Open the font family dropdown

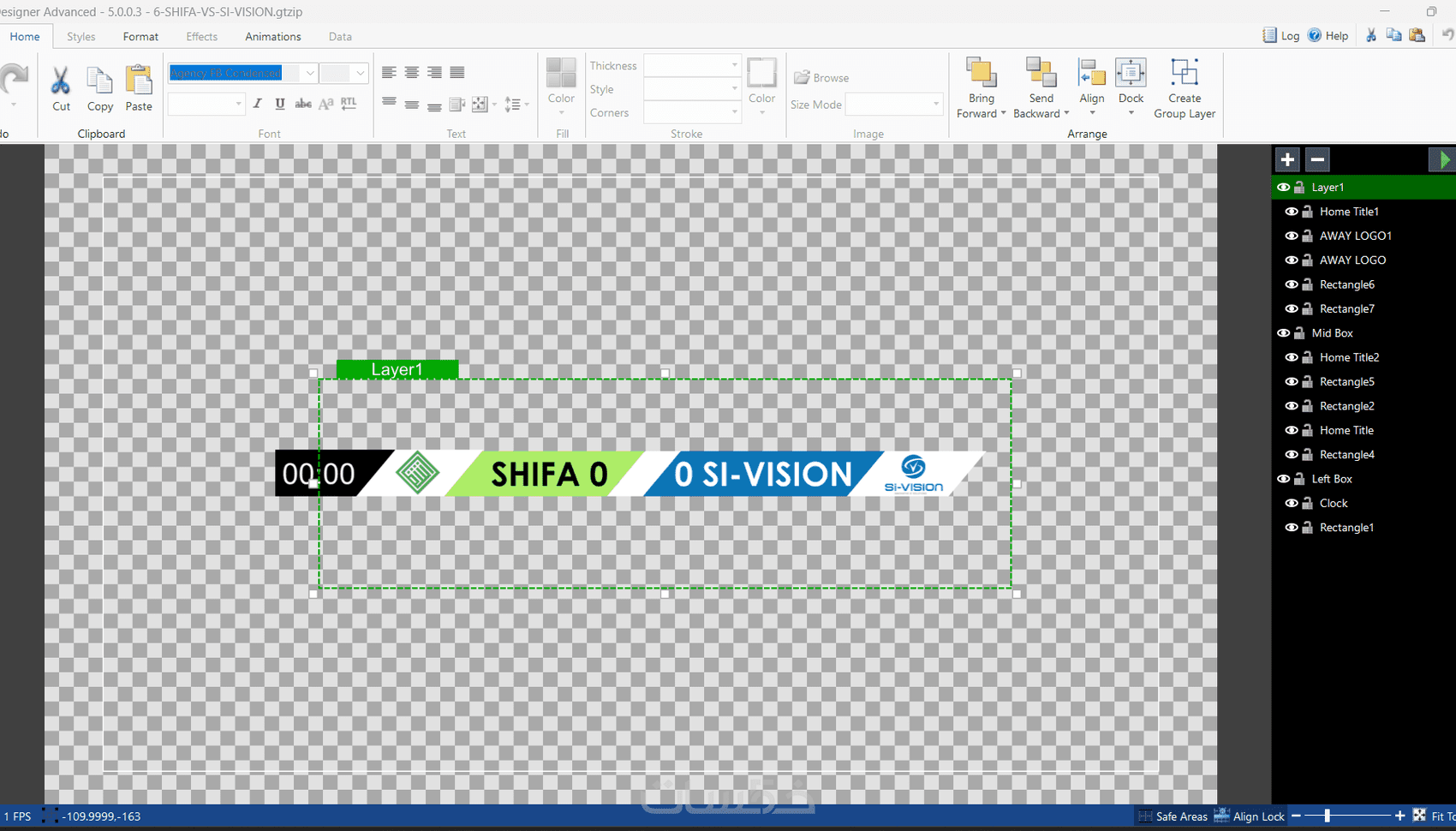point(309,73)
